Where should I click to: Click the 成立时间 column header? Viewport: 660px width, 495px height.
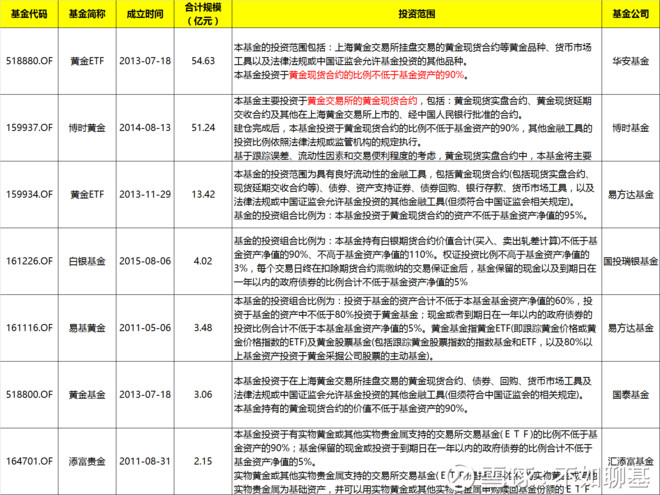coord(145,14)
